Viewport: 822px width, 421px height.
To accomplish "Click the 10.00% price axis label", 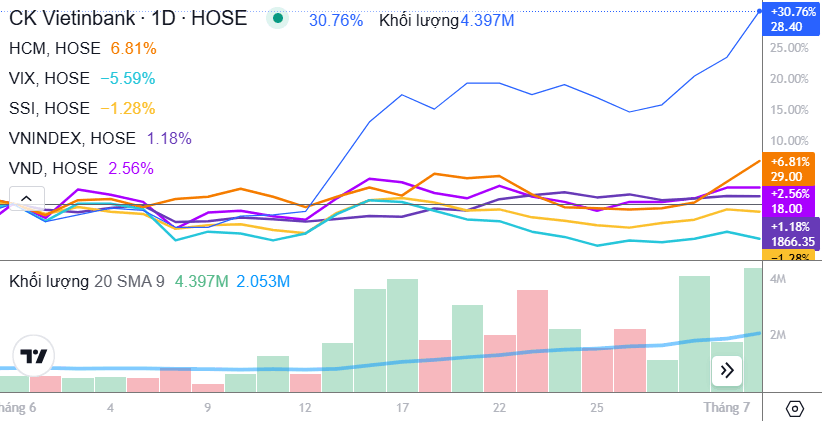I will click(789, 141).
